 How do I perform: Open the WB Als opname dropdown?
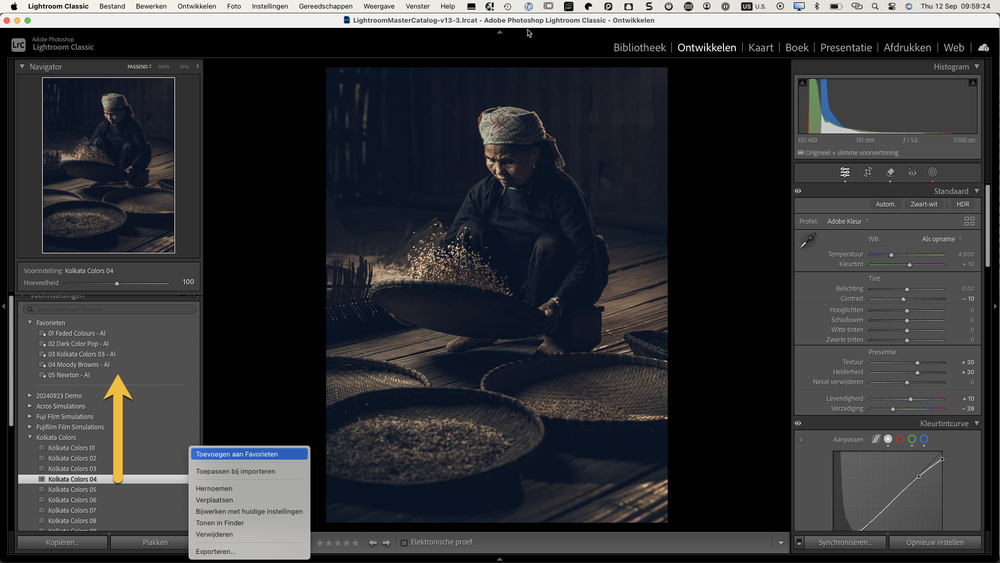941,239
